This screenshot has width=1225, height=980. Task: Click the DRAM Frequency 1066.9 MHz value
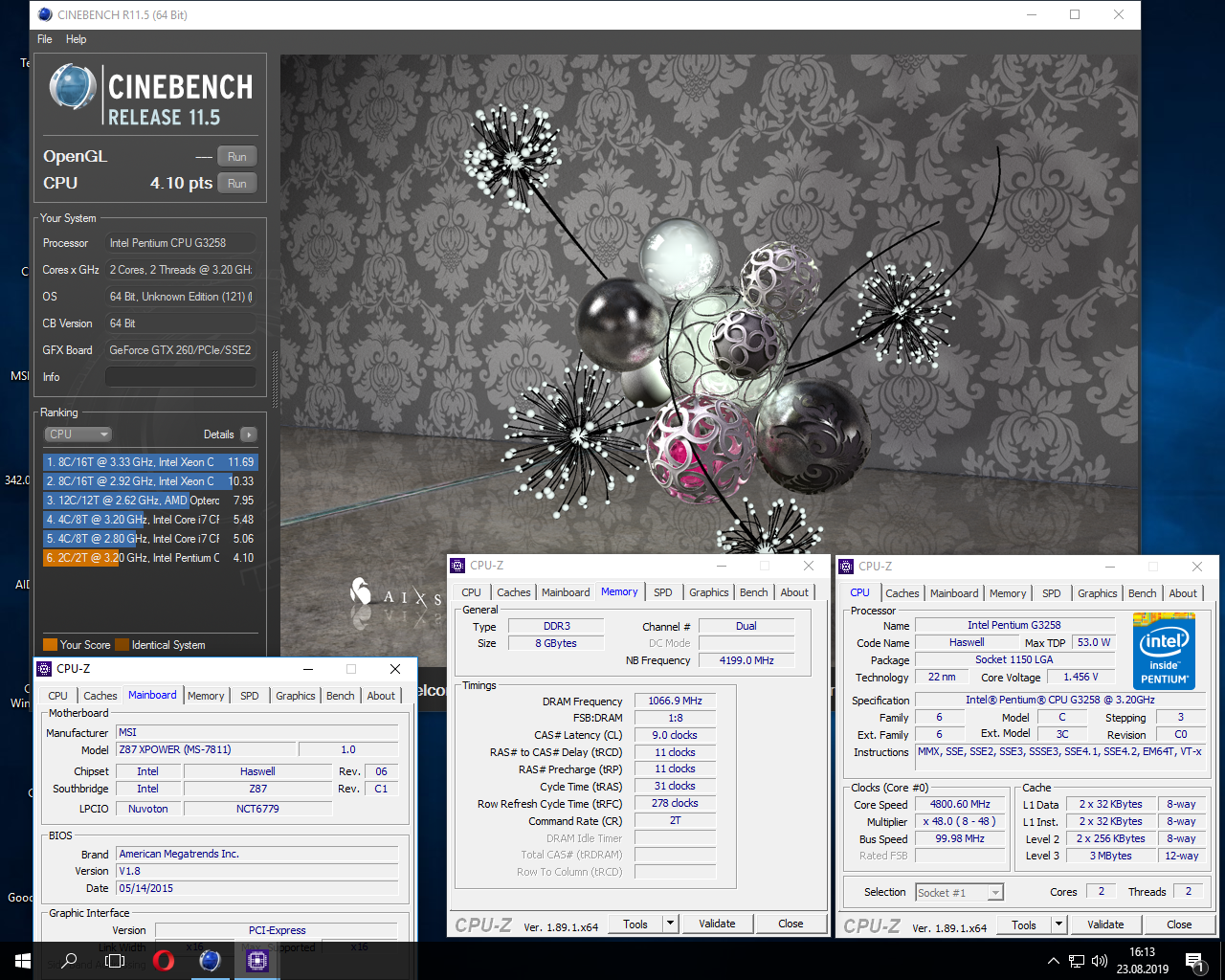tap(675, 702)
